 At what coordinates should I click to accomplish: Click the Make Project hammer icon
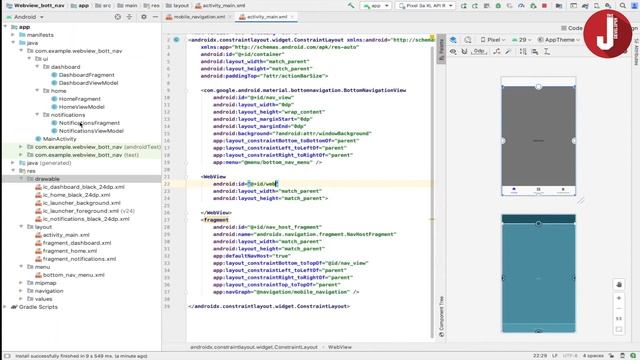point(351,6)
